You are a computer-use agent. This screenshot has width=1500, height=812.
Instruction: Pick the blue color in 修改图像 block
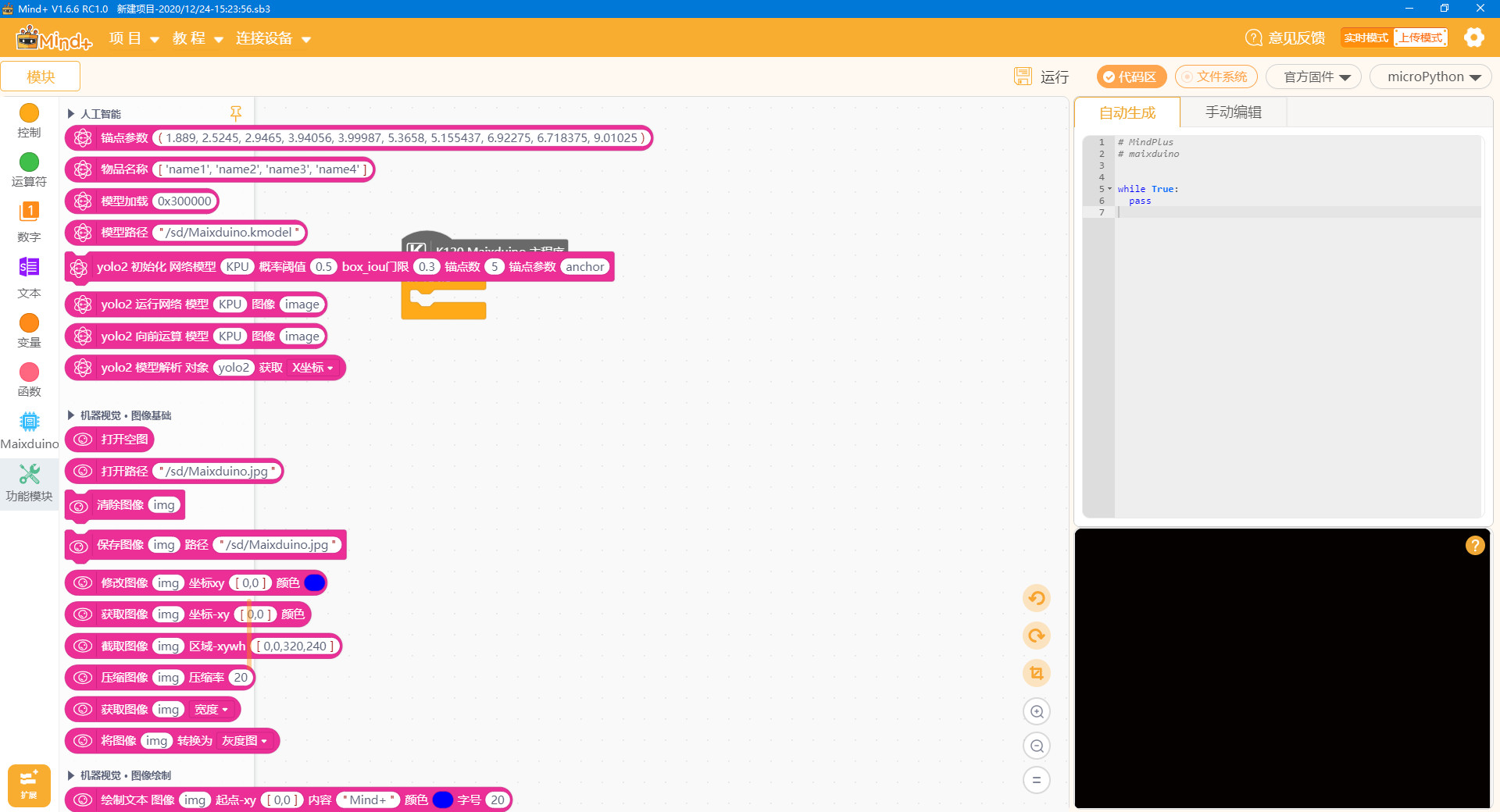click(314, 583)
